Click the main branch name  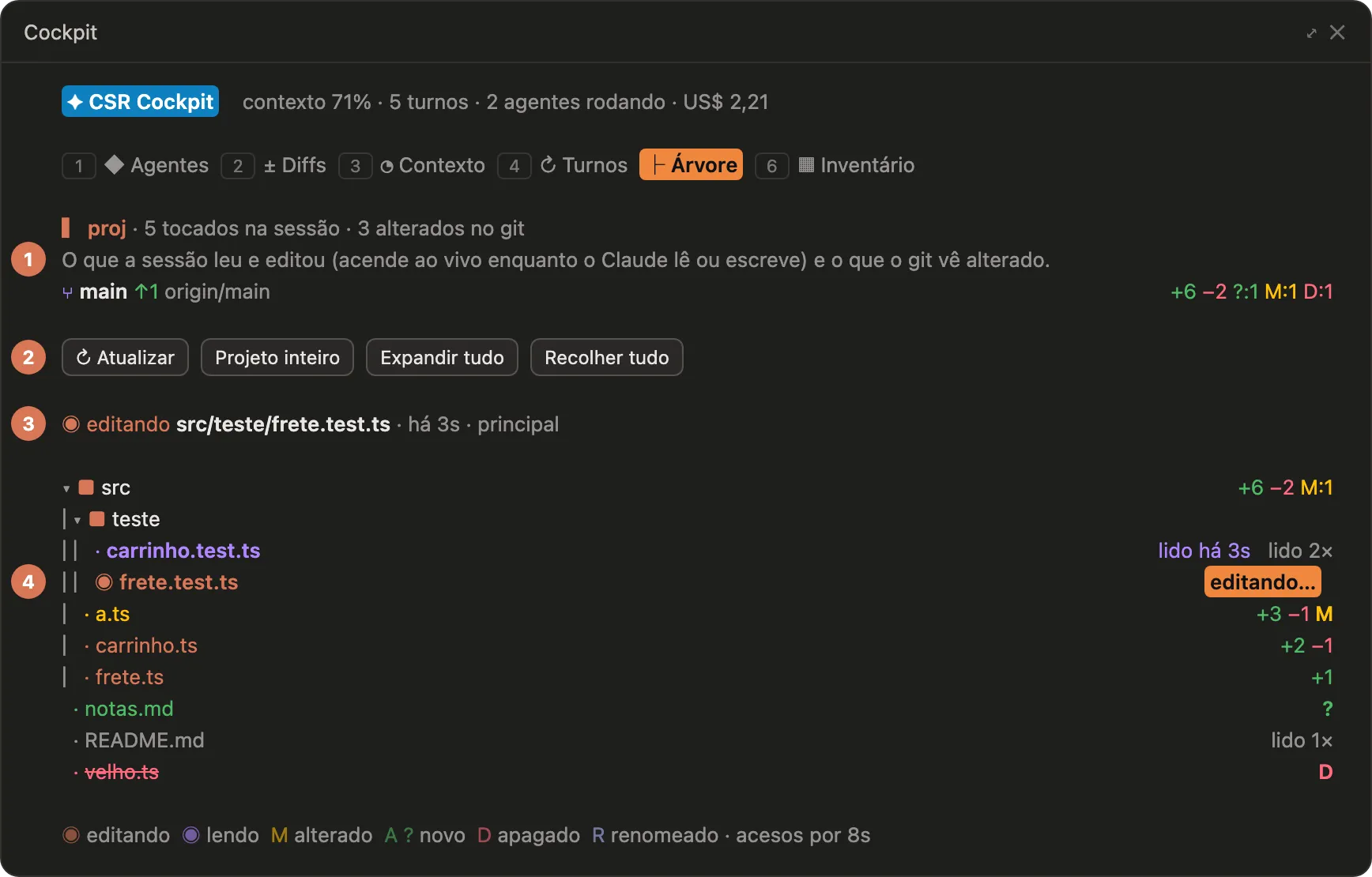pos(104,292)
